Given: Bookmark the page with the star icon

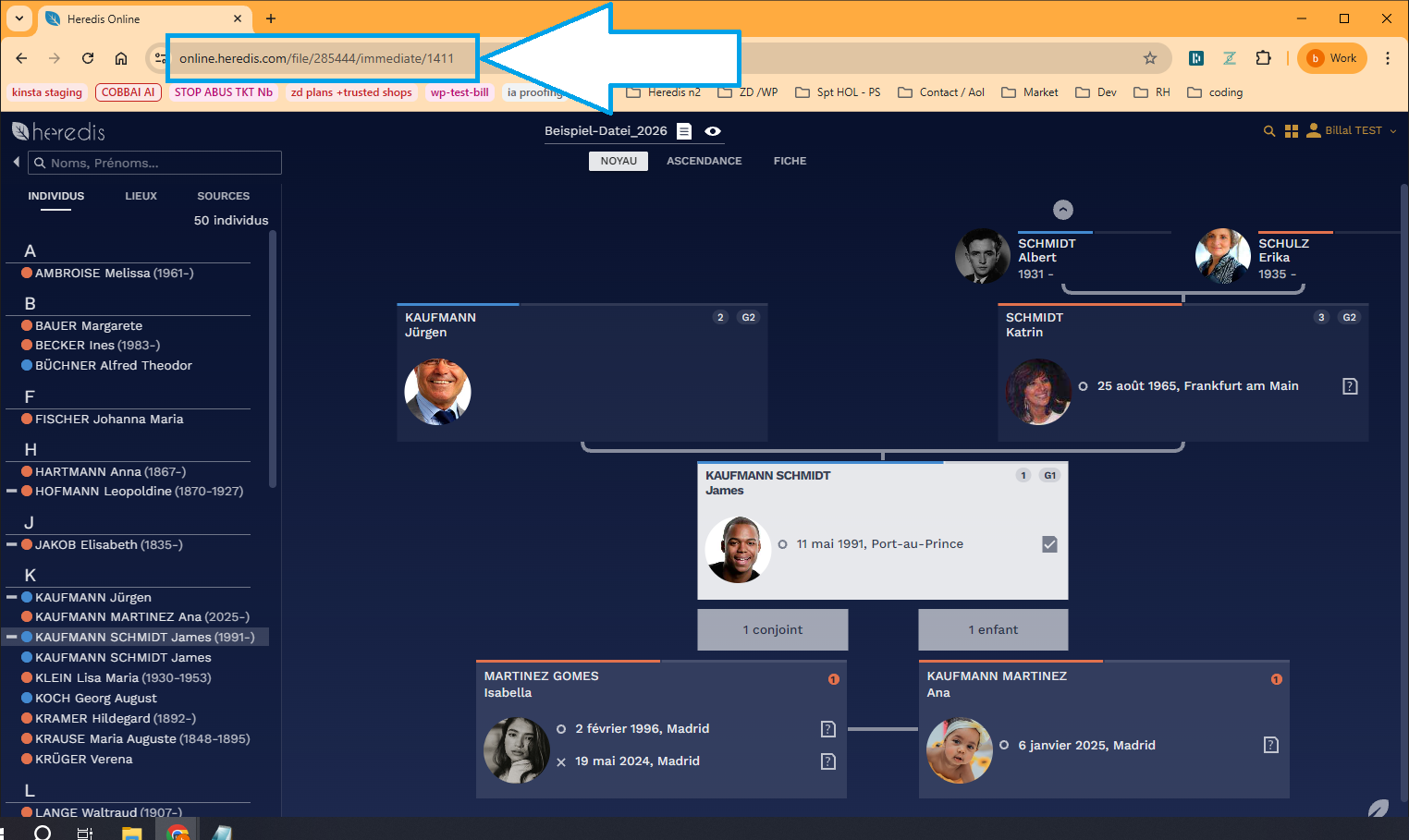Looking at the screenshot, I should point(1150,58).
